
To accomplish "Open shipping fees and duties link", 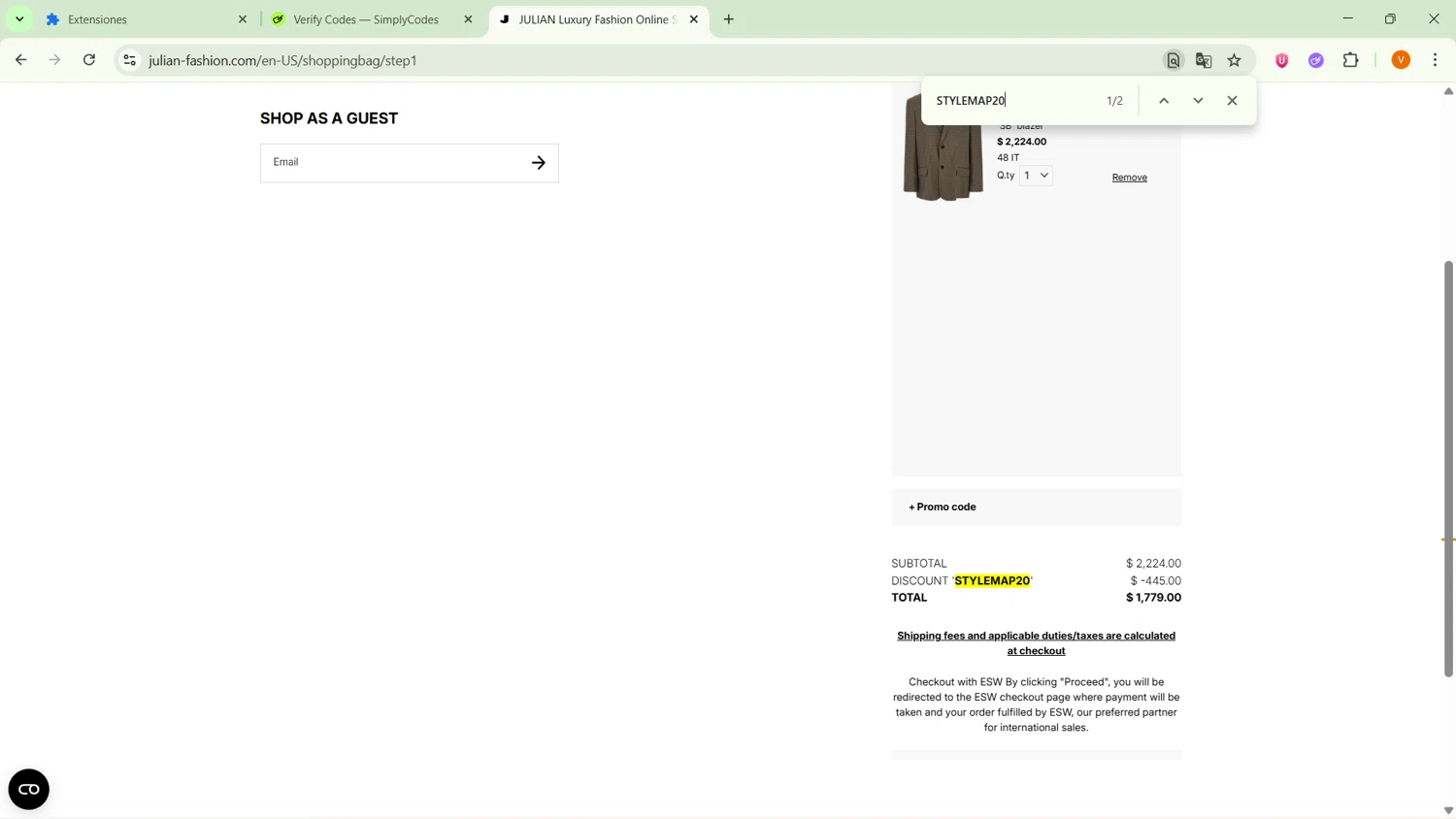I will 1036,643.
